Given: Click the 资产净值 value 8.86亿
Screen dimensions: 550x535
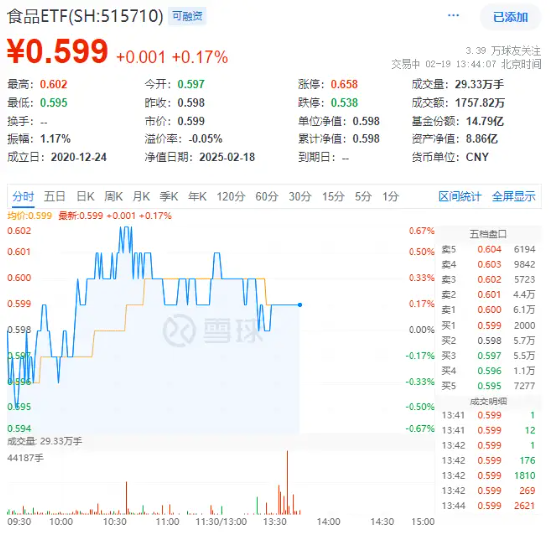Looking at the screenshot, I should point(482,139).
